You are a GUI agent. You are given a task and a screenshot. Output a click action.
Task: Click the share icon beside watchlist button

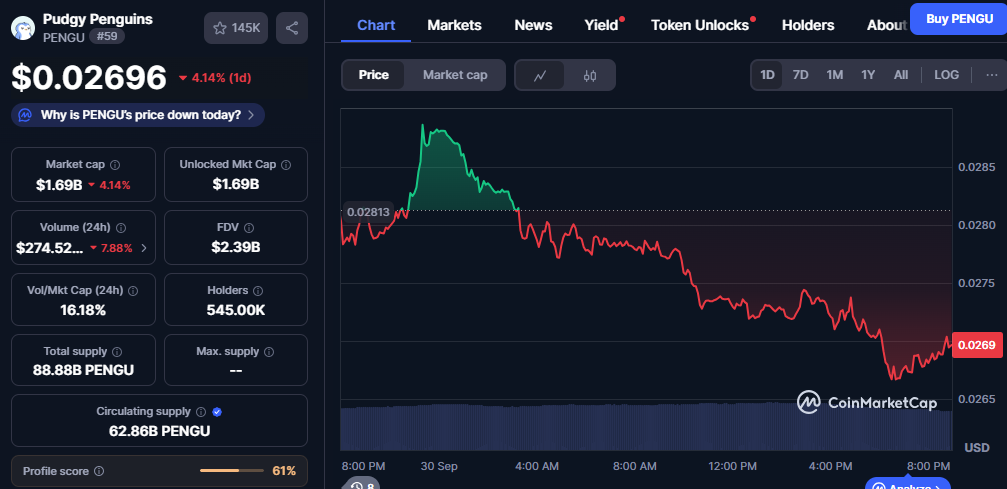pyautogui.click(x=291, y=28)
